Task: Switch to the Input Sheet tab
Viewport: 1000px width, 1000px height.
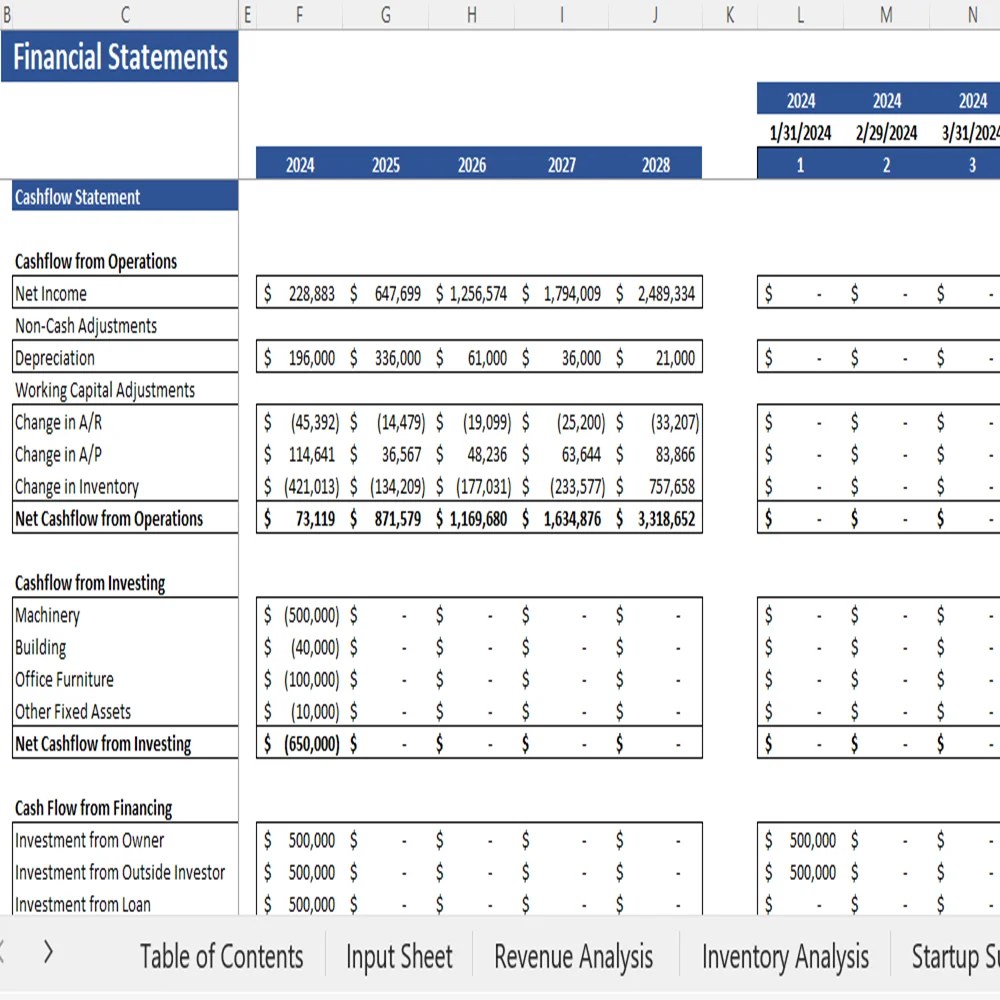Action: [x=399, y=956]
